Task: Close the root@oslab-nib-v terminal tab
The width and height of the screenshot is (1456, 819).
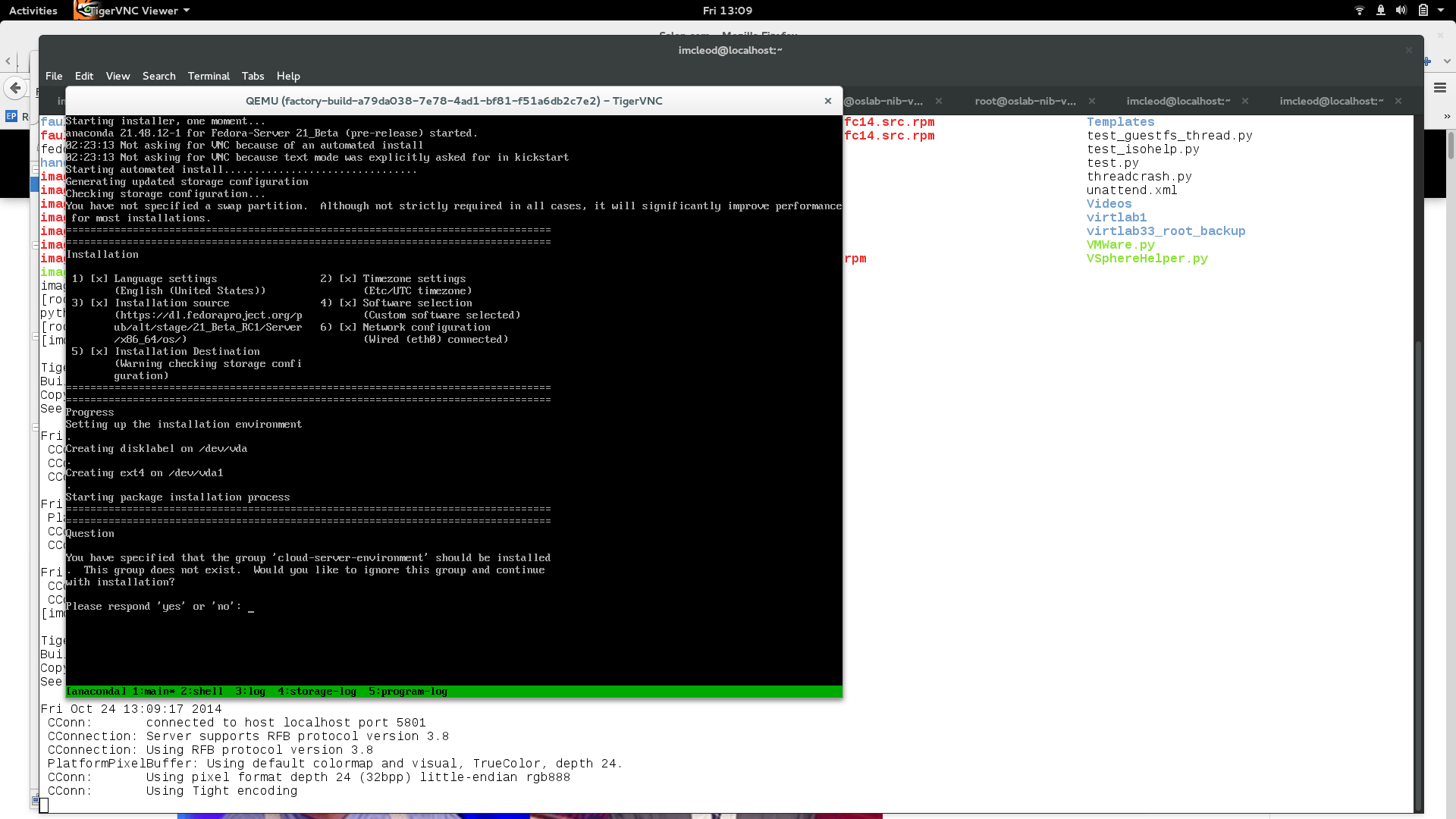Action: [x=1092, y=101]
